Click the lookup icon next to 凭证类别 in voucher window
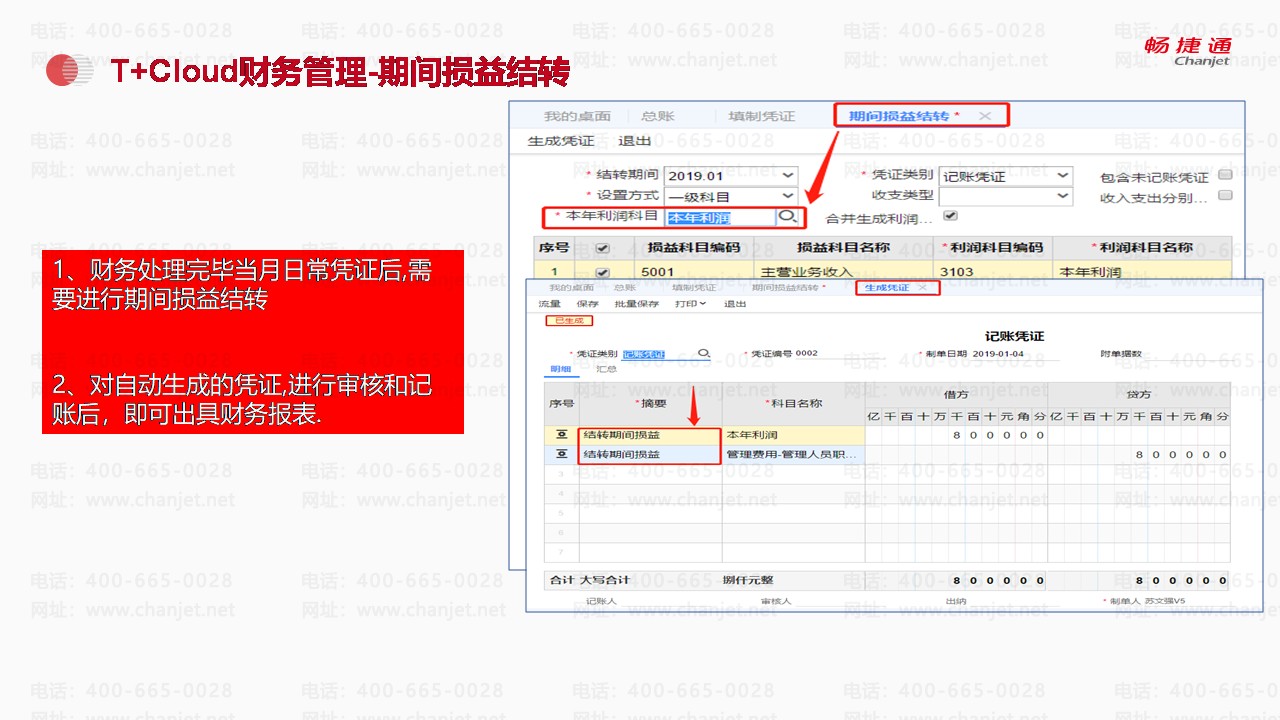The width and height of the screenshot is (1280, 720). pos(704,354)
